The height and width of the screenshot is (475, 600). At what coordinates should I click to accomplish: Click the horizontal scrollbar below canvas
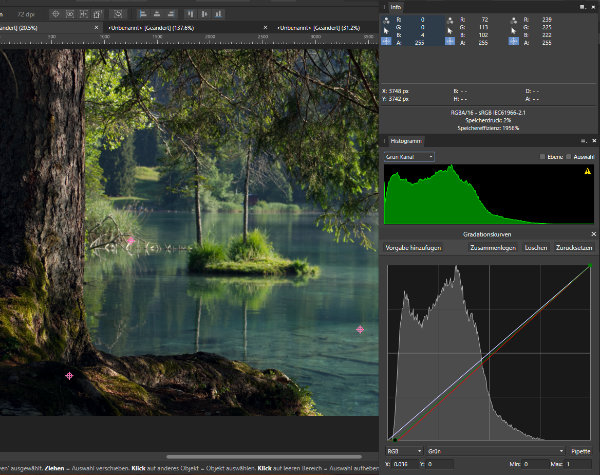pos(264,457)
